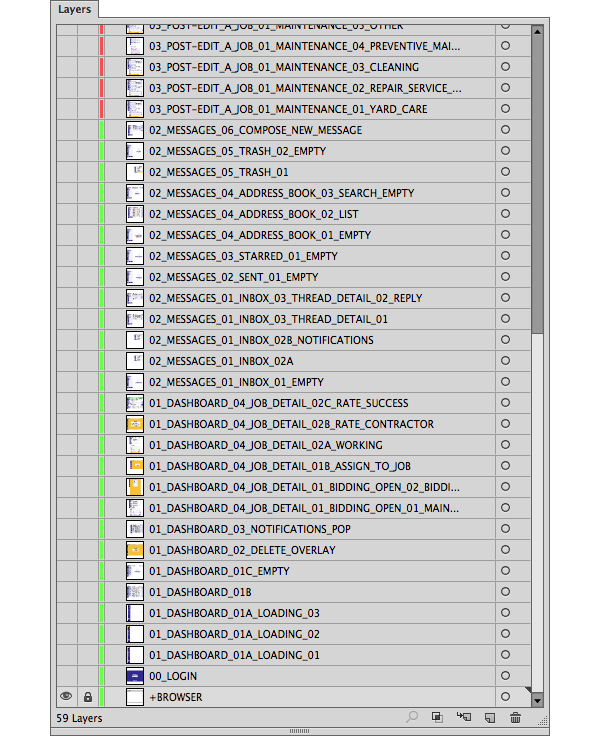Toggle lock icon on +BROWSER layer
Image resolution: width=600 pixels, height=736 pixels.
(x=88, y=697)
